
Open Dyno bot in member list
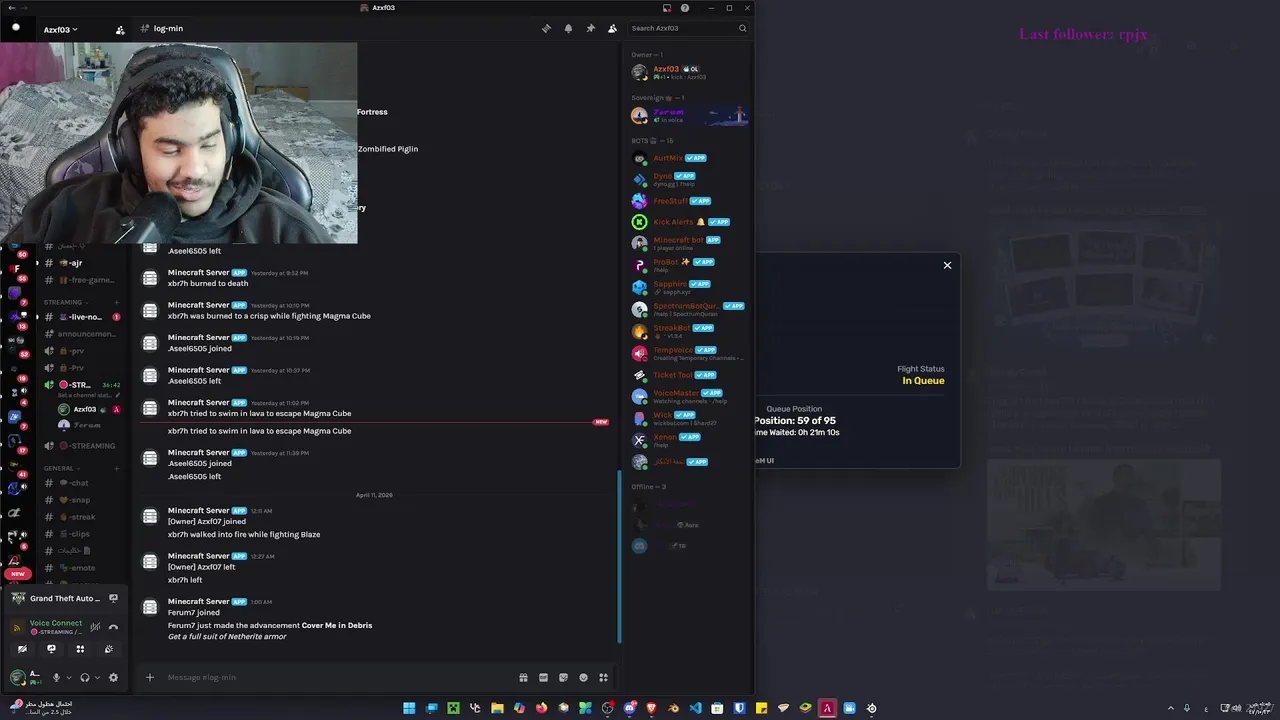point(688,179)
